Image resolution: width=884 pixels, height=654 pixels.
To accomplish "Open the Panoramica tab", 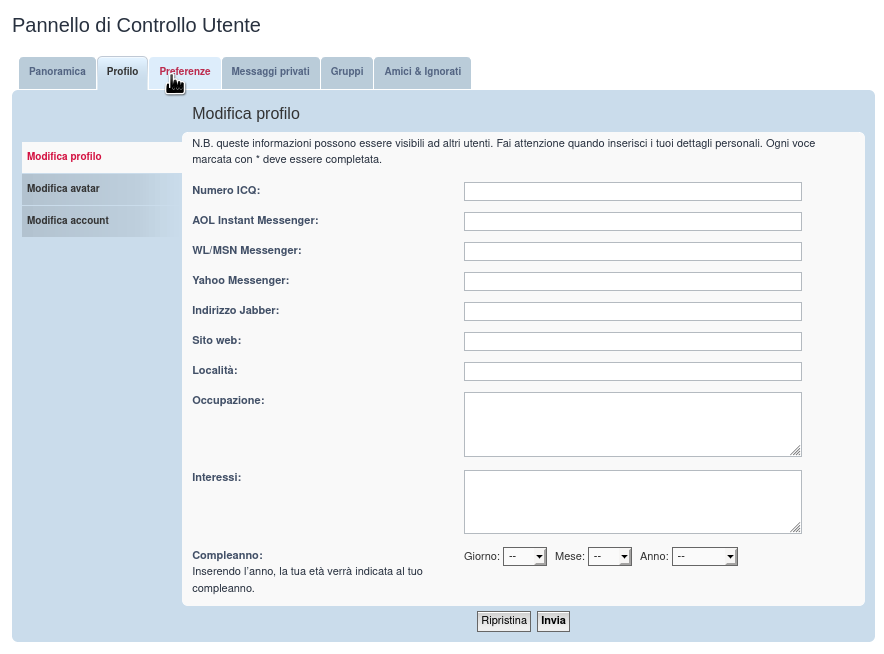I will [57, 72].
